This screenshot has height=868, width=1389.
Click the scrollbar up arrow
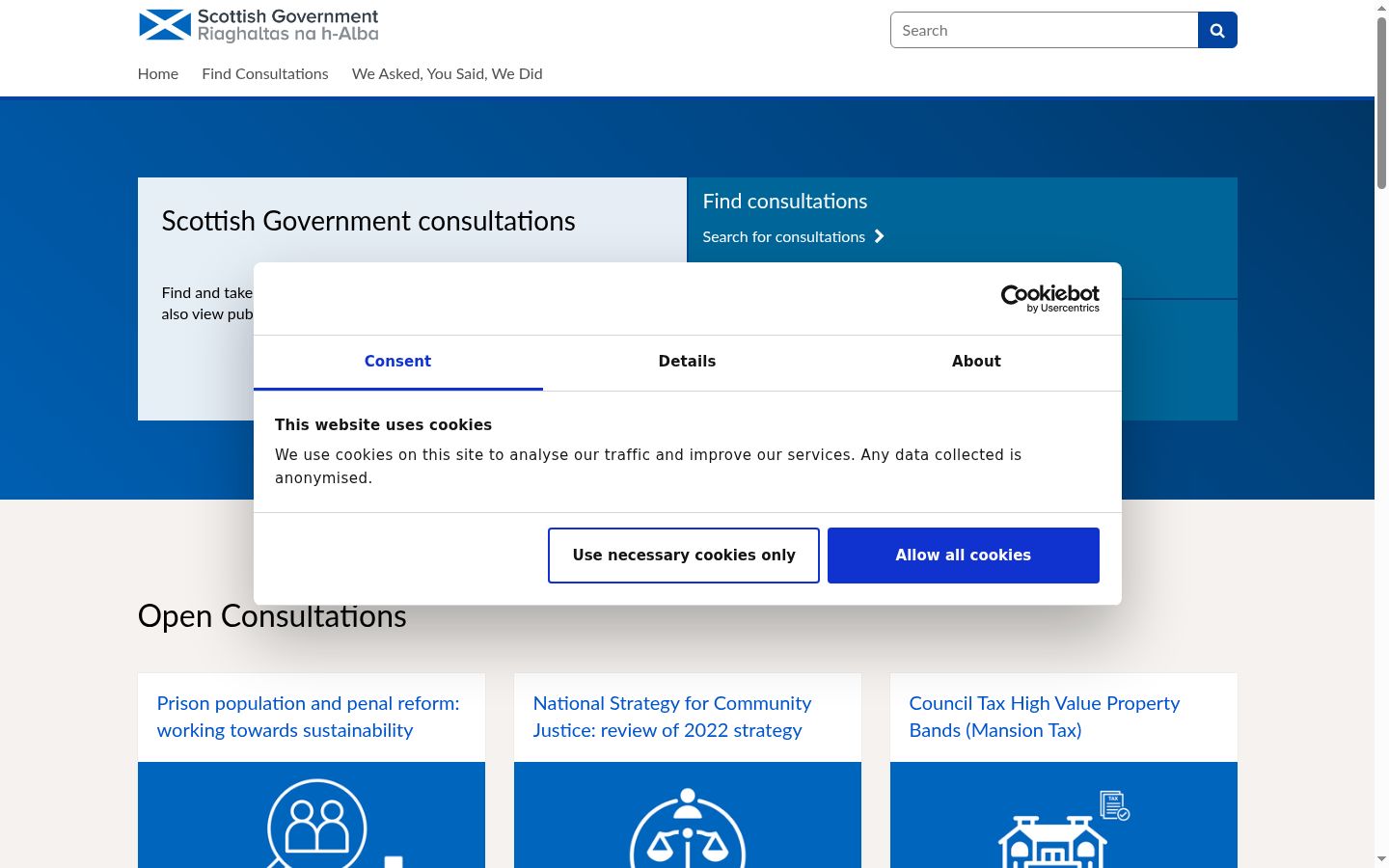[x=1381, y=8]
